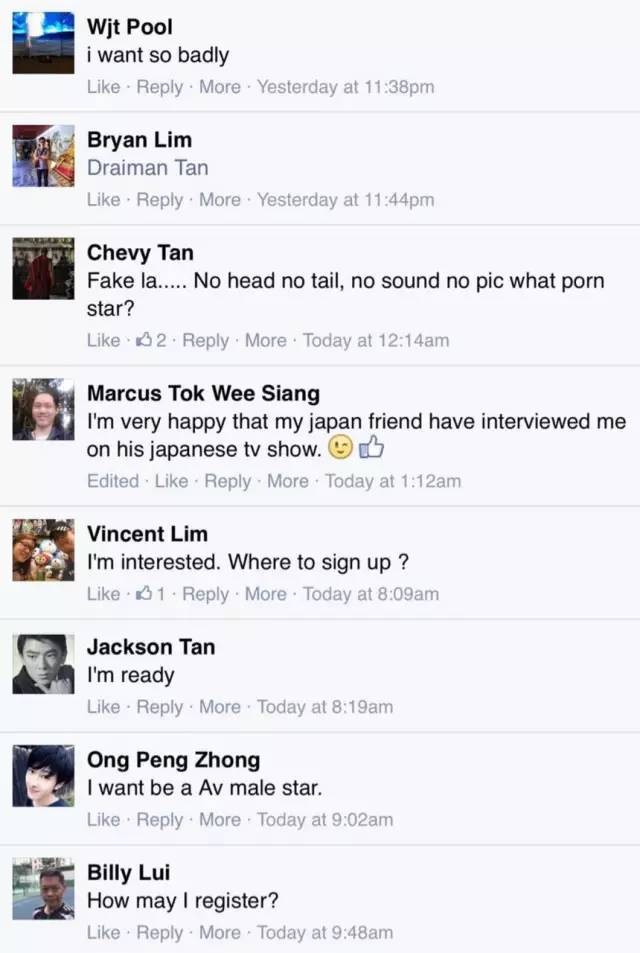The width and height of the screenshot is (640, 953).
Task: Open the tagged name Draiman Tan
Action: pyautogui.click(x=148, y=168)
